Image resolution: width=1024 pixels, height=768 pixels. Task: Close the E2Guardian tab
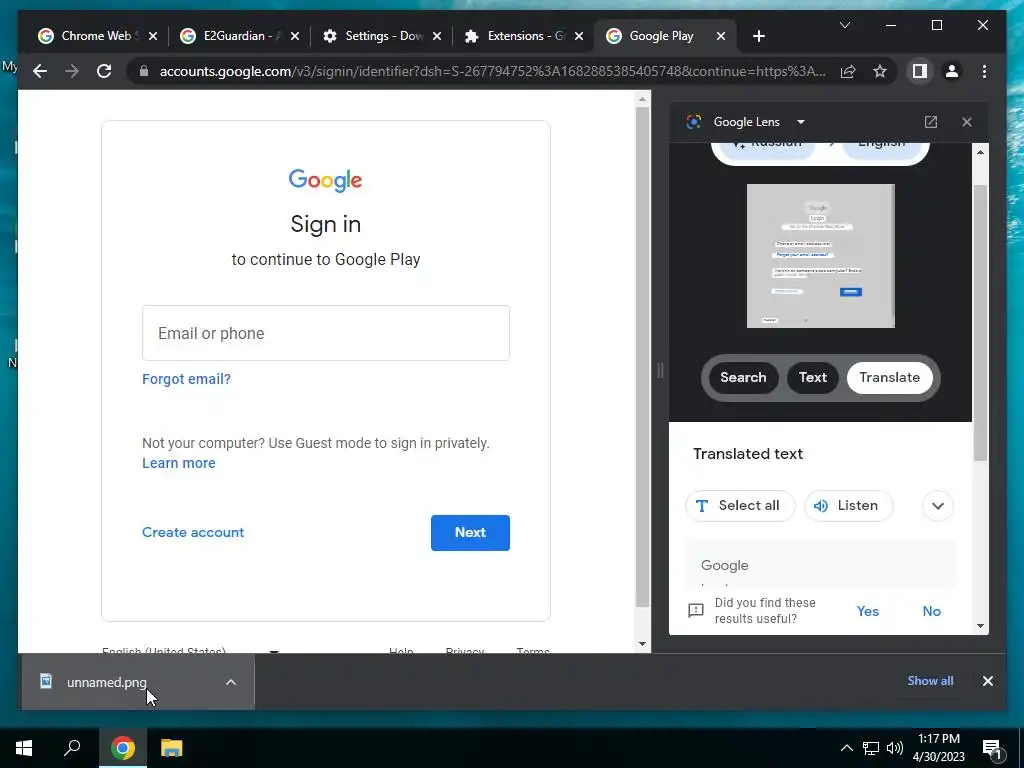pyautogui.click(x=295, y=36)
